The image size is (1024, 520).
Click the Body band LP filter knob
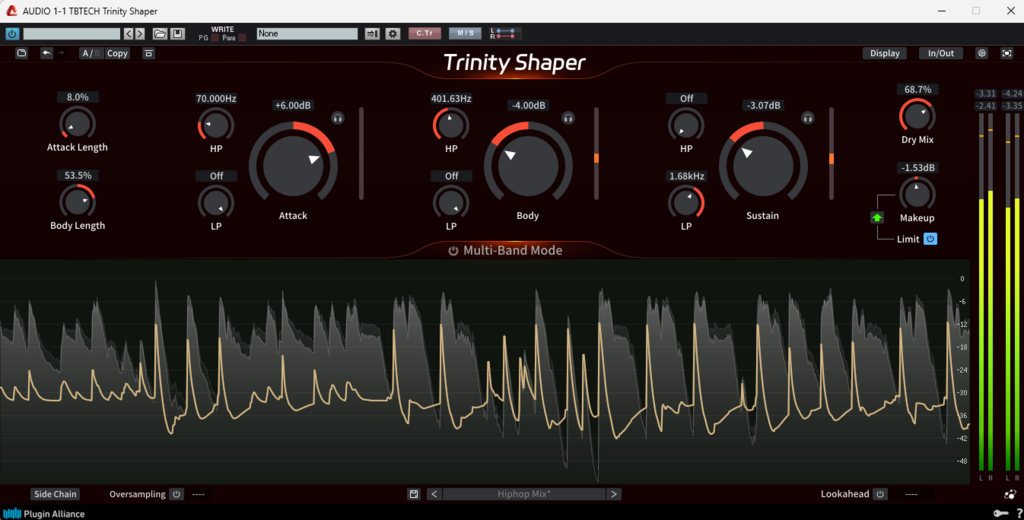[x=451, y=203]
